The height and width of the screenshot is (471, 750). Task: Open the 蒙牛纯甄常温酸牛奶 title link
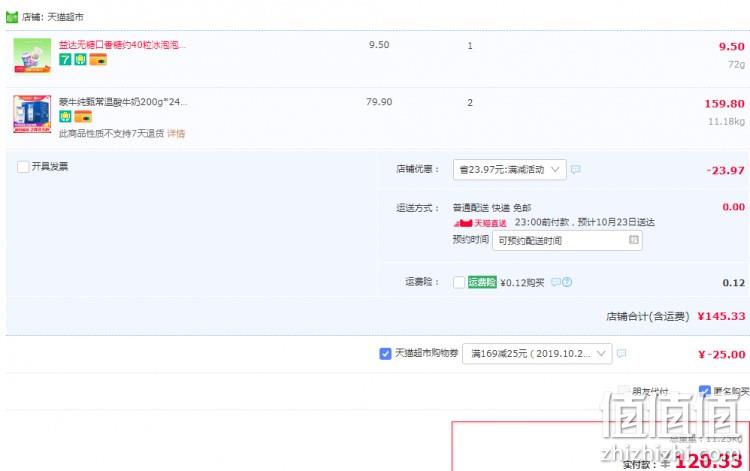tap(123, 102)
